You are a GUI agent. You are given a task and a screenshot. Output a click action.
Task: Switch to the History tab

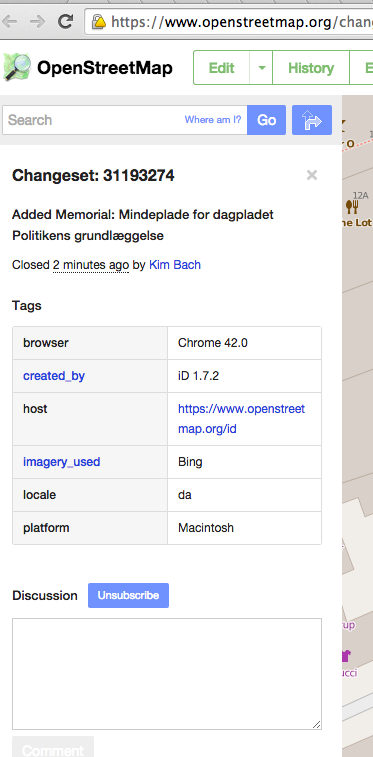point(311,68)
